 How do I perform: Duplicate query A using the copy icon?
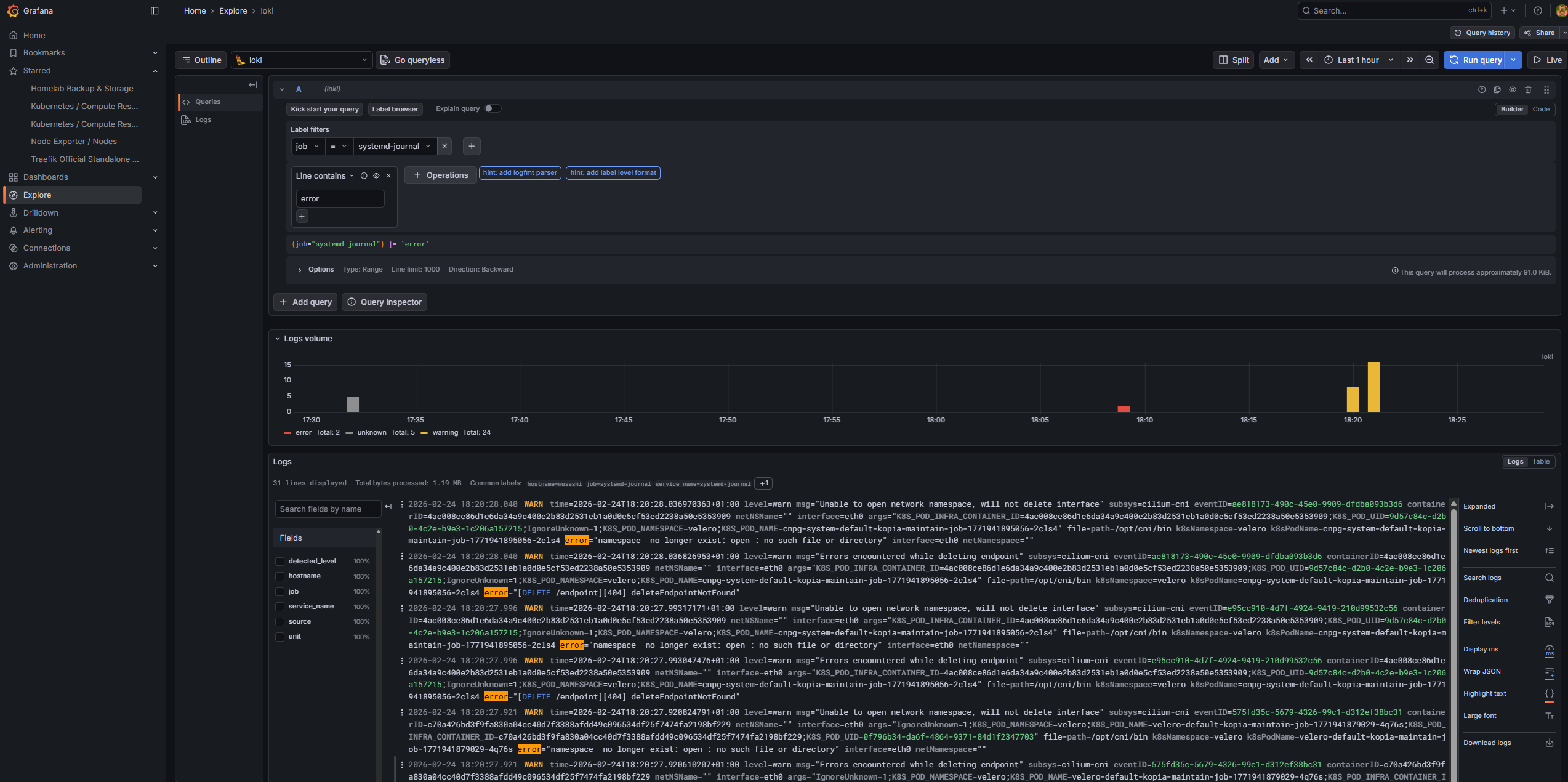(1497, 89)
